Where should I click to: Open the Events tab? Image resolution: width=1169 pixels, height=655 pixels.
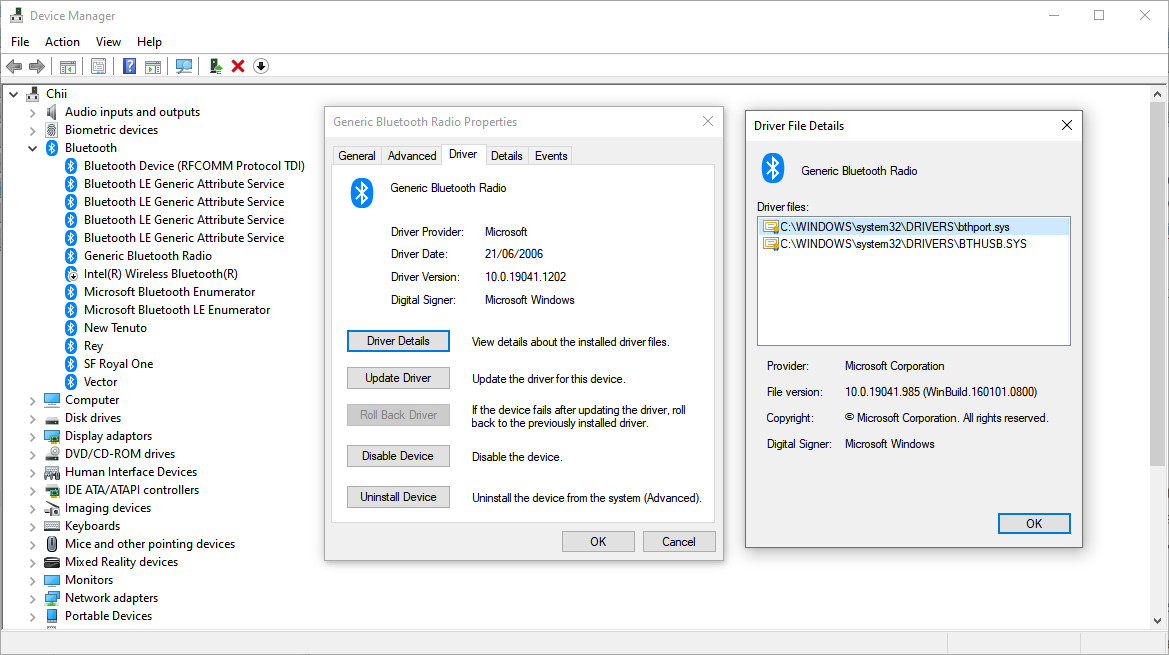551,155
